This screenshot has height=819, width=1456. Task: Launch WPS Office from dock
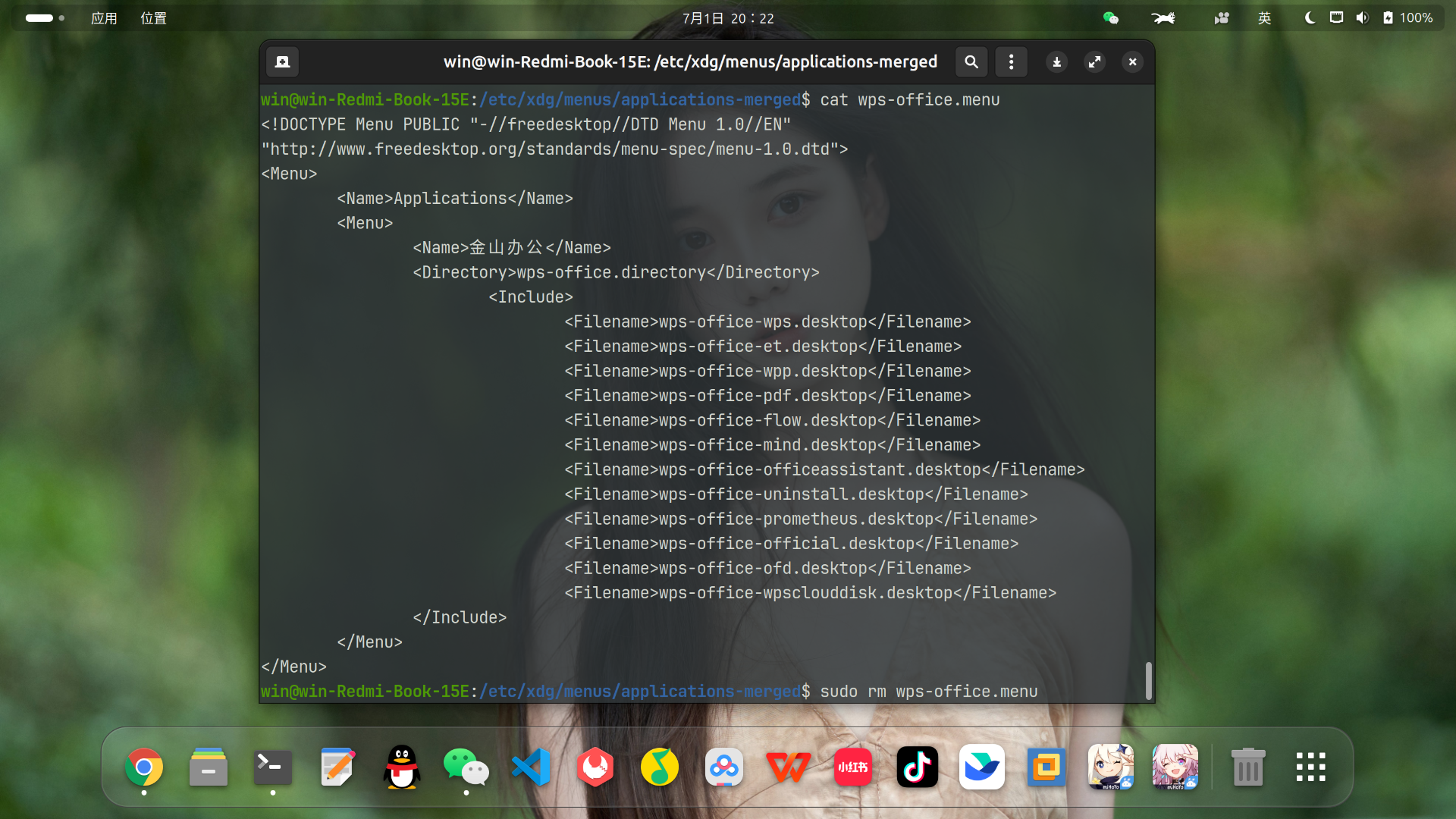click(x=789, y=767)
